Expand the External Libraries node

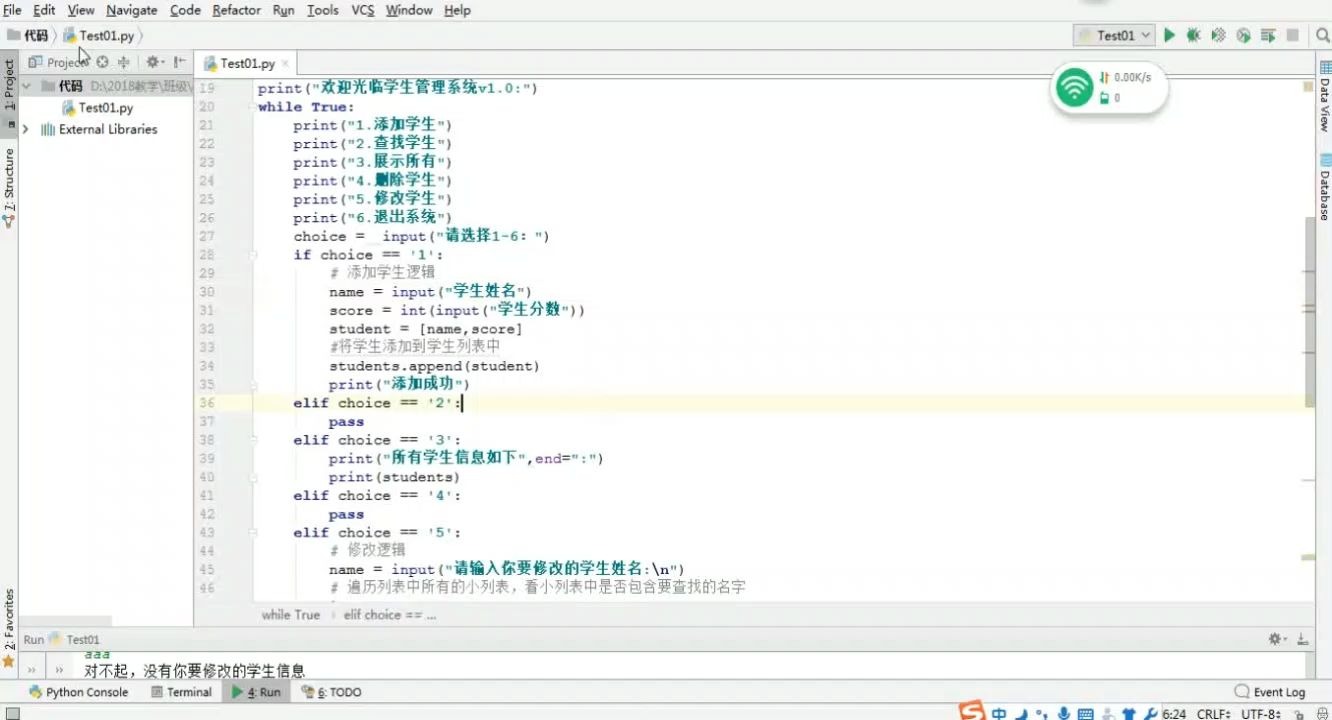tap(26, 129)
